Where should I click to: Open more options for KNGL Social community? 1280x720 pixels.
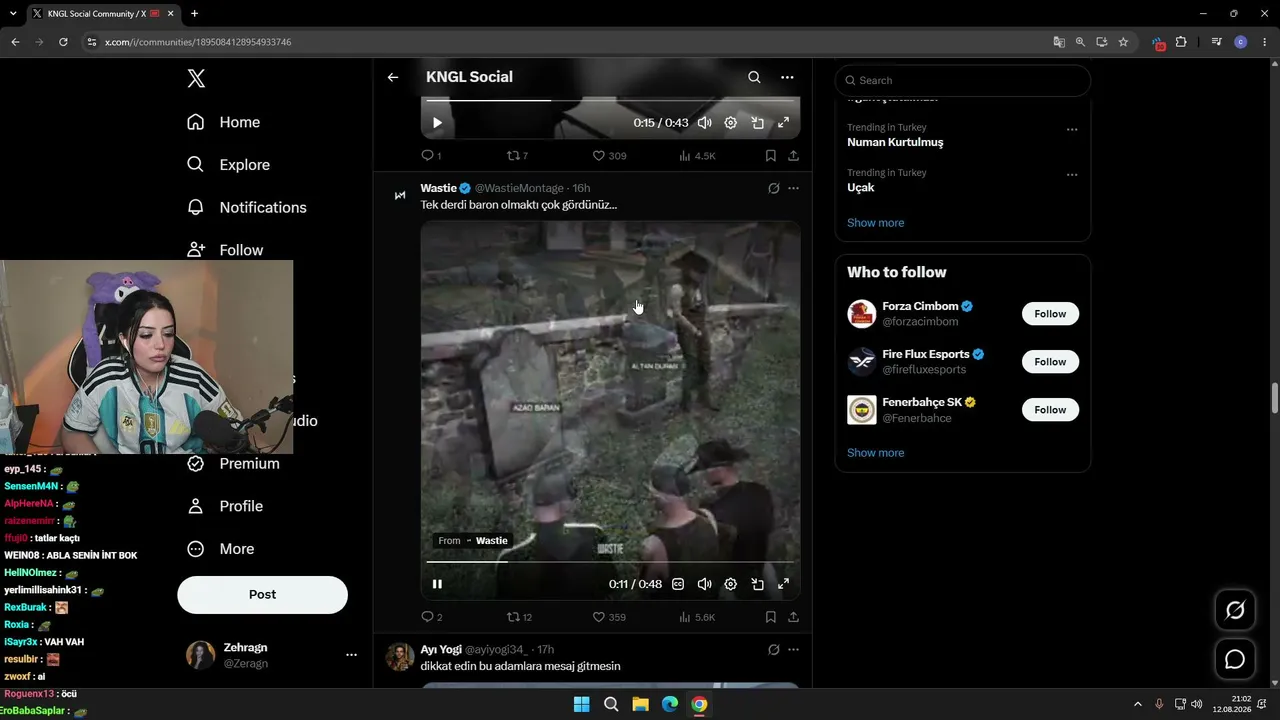click(x=787, y=77)
